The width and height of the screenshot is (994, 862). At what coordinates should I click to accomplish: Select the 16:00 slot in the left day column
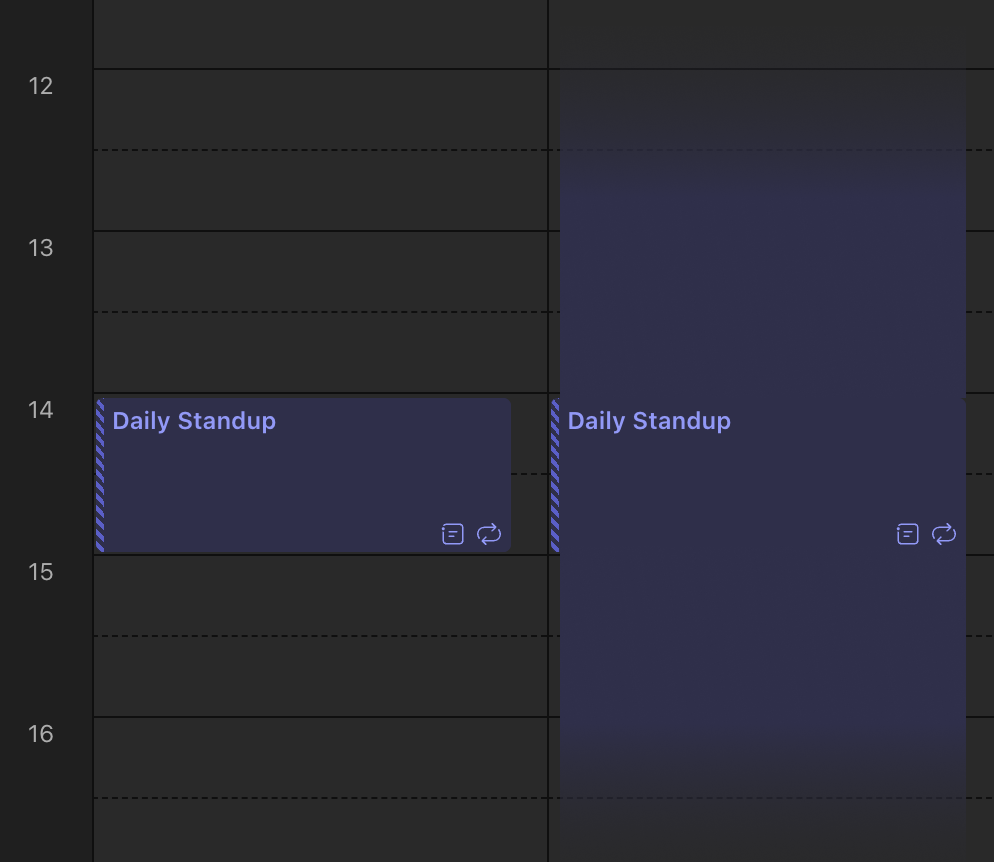pyautogui.click(x=320, y=757)
